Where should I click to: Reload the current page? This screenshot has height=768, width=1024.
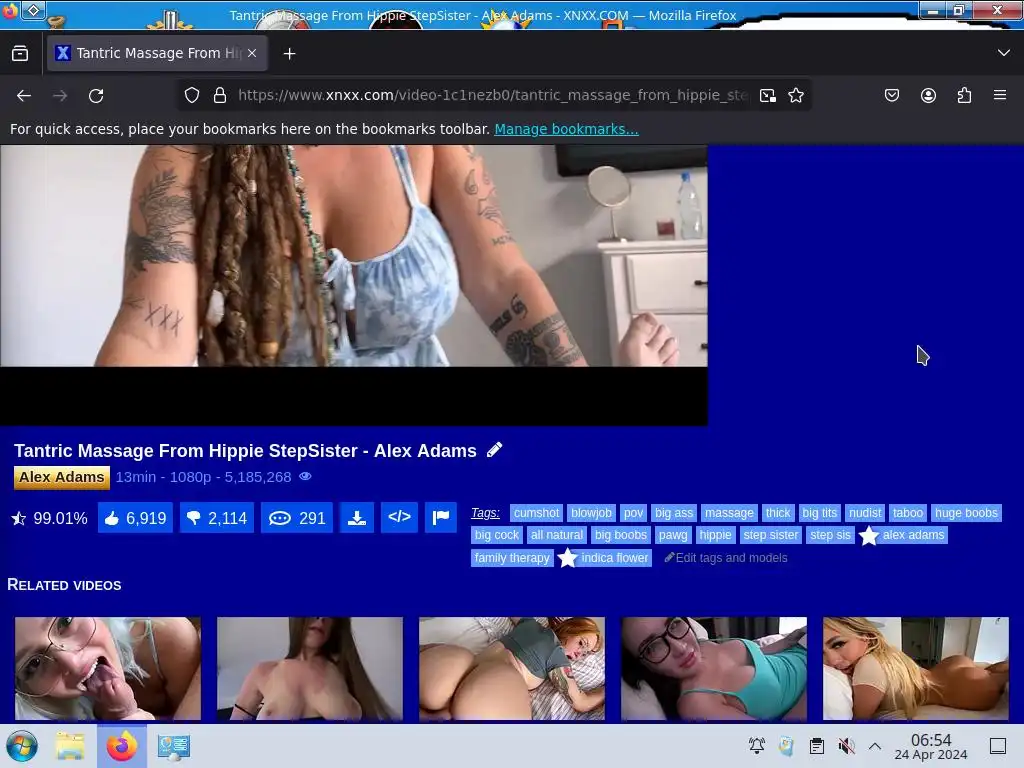click(96, 95)
